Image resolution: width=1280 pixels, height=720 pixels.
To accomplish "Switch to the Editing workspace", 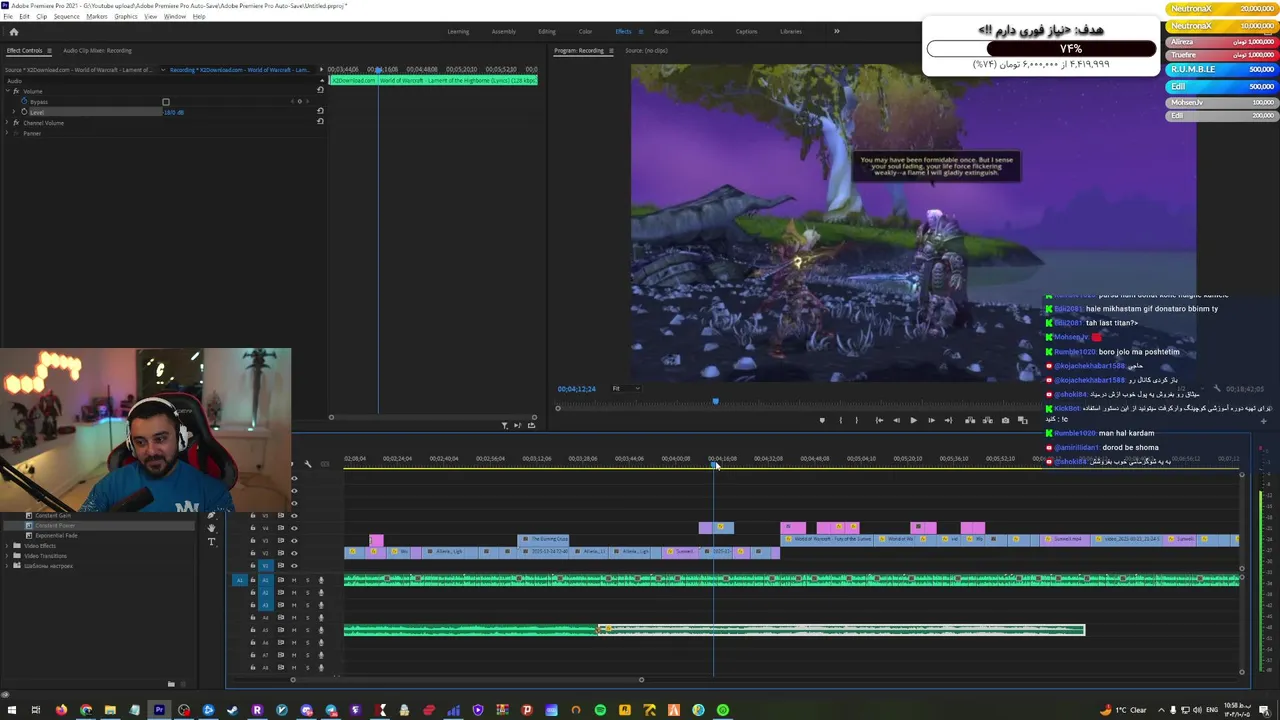I will [547, 31].
